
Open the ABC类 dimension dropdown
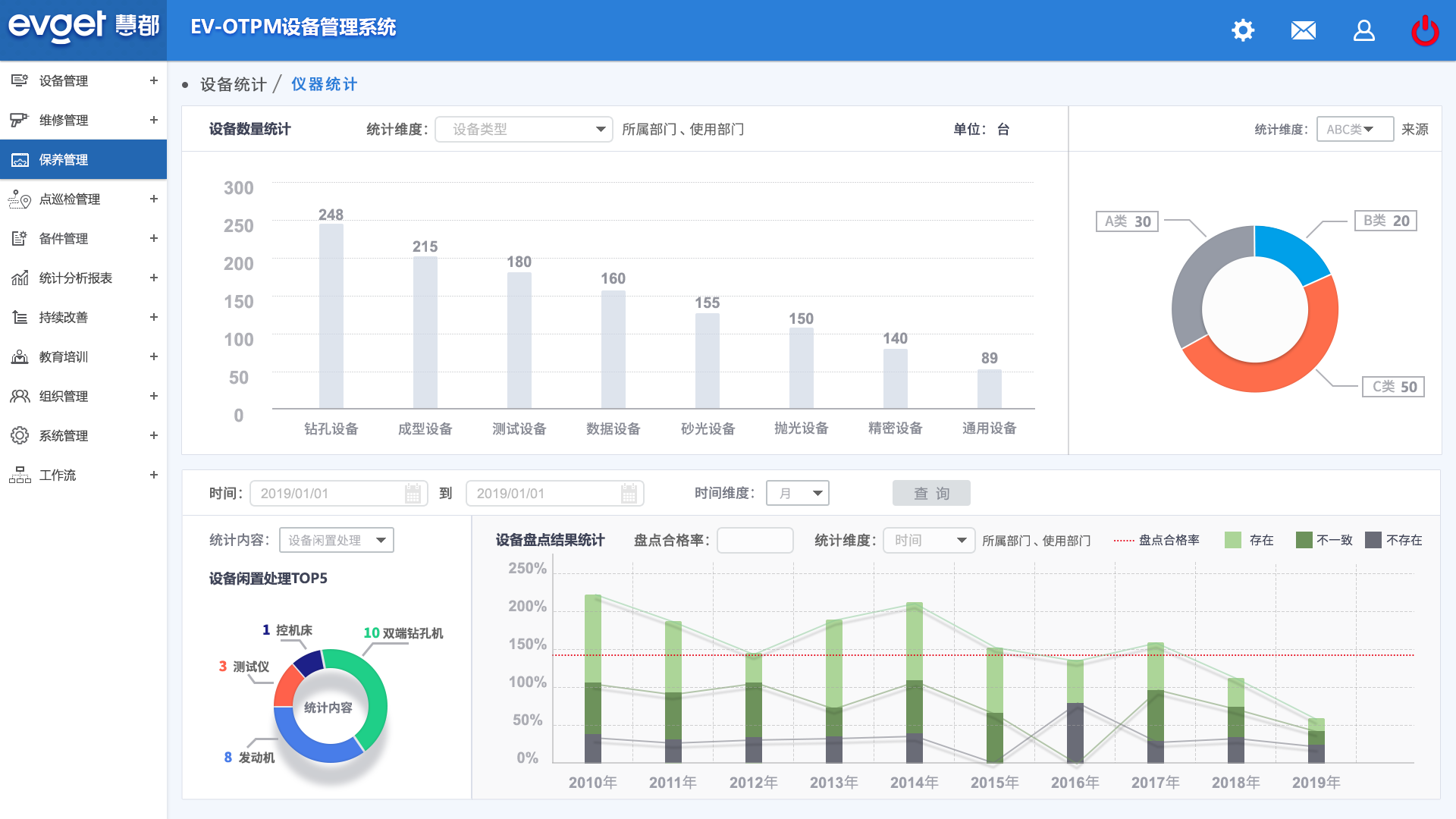(x=1354, y=129)
